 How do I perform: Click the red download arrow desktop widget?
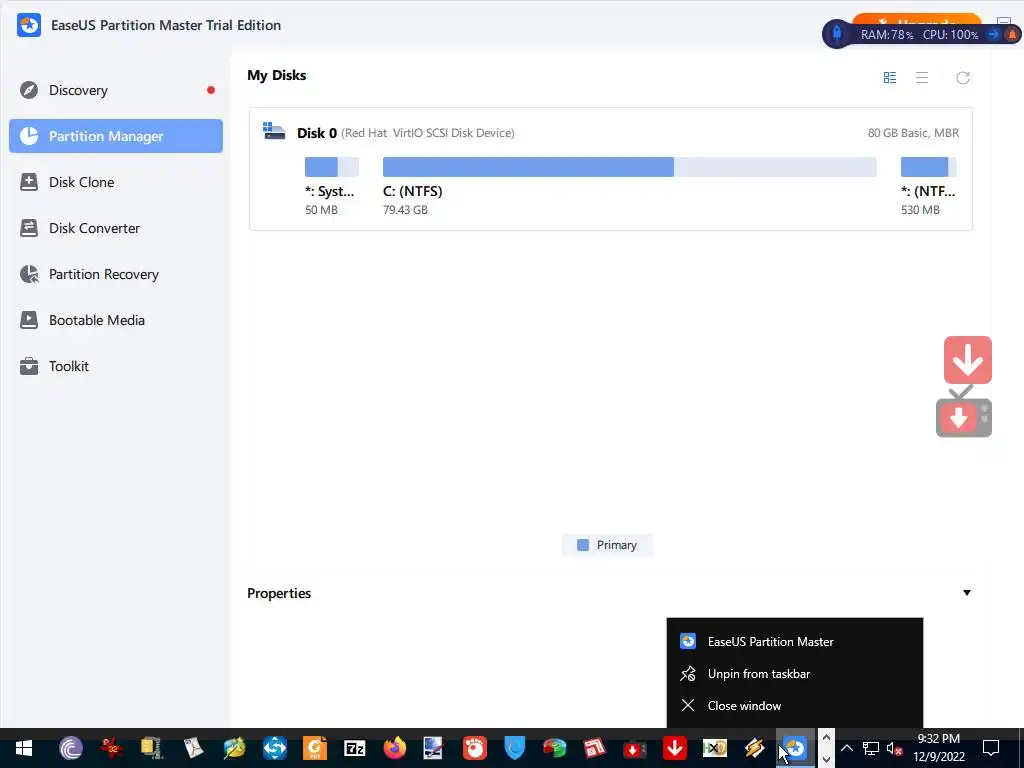[x=967, y=360]
